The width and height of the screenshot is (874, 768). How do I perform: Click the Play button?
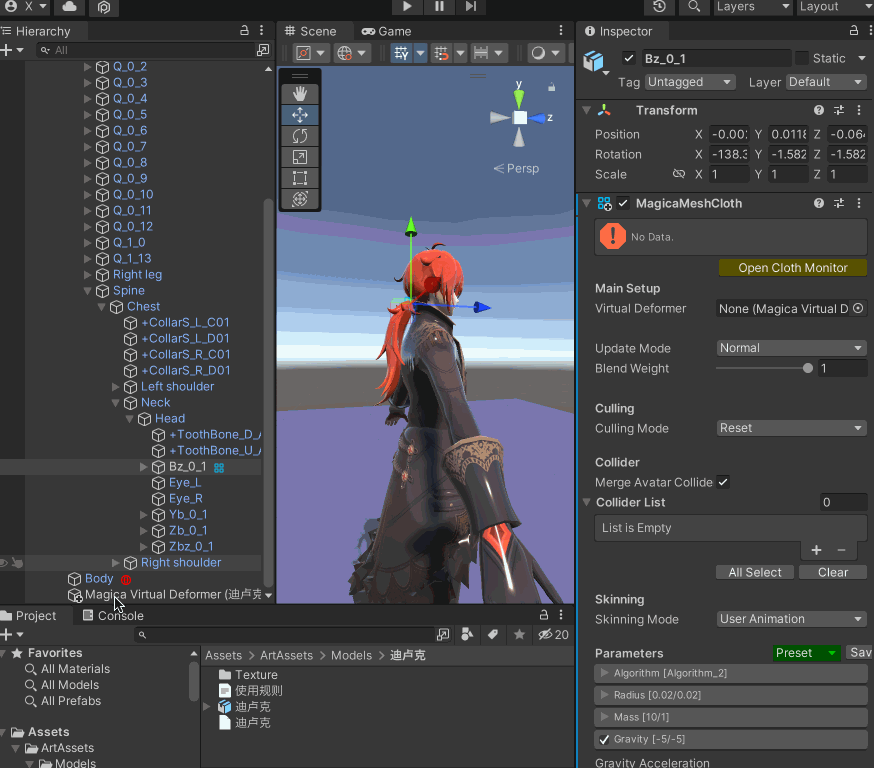point(407,7)
